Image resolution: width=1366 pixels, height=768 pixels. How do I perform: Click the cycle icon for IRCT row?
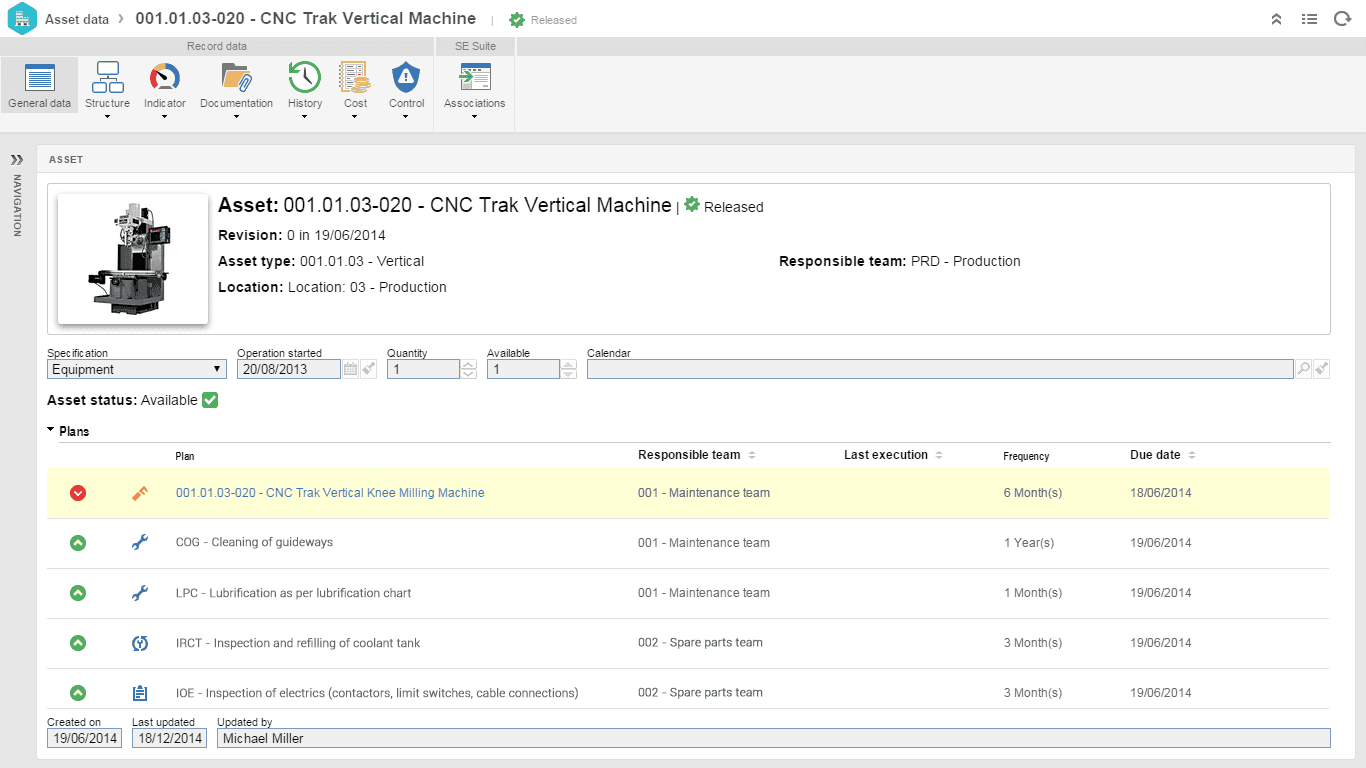tap(140, 643)
